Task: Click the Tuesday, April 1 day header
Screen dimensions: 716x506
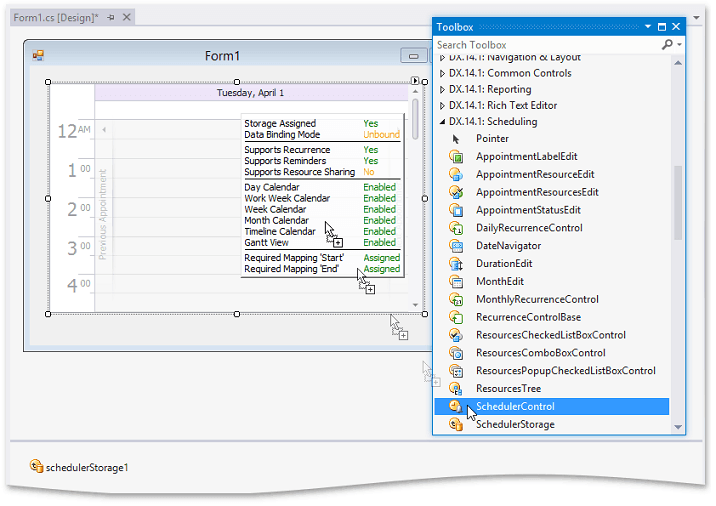Action: click(250, 93)
